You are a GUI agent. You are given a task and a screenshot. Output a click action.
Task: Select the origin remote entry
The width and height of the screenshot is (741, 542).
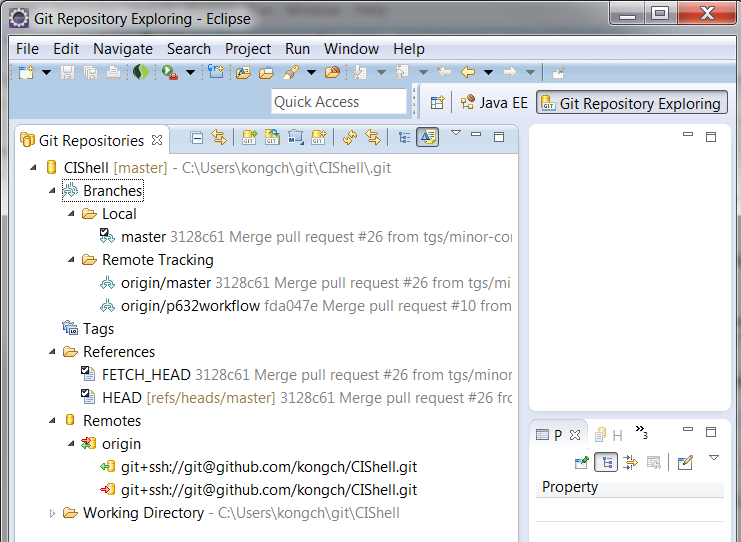point(111,444)
